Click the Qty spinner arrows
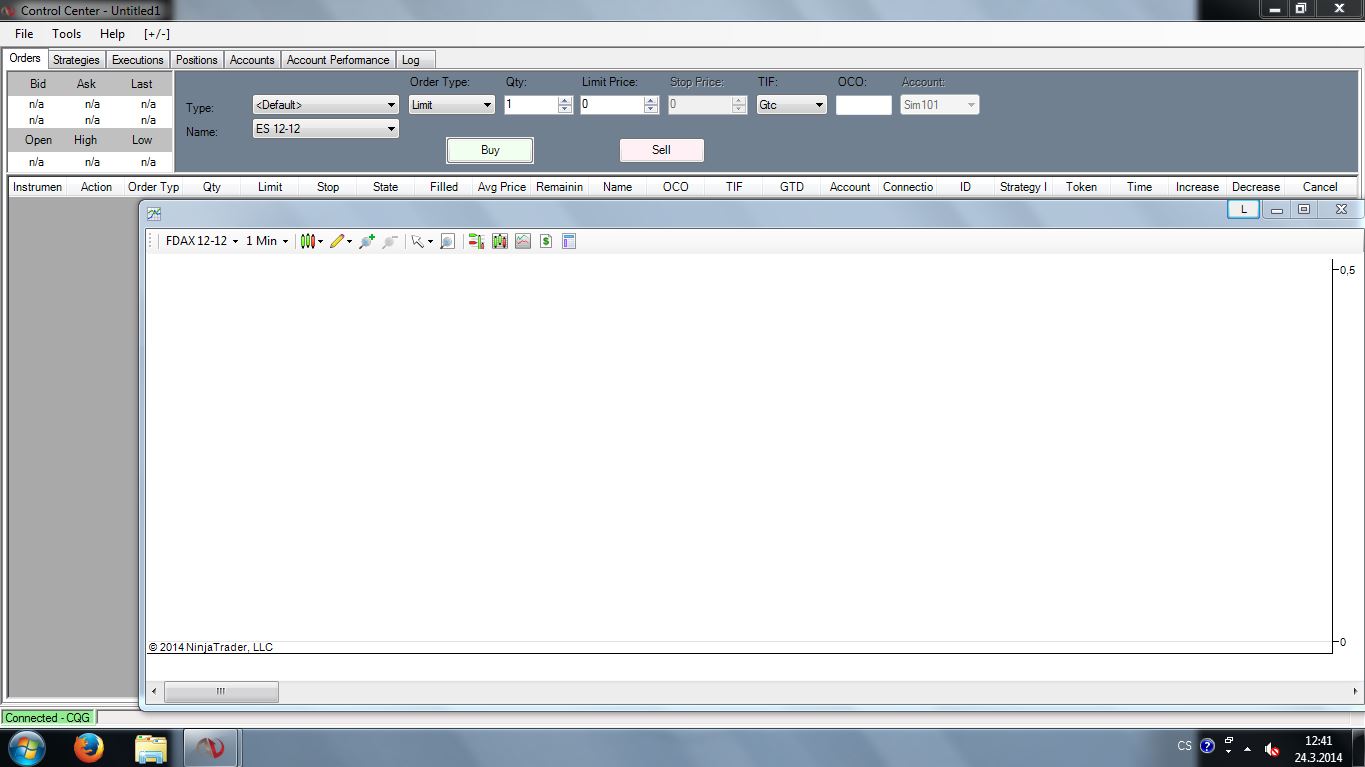 click(x=565, y=105)
